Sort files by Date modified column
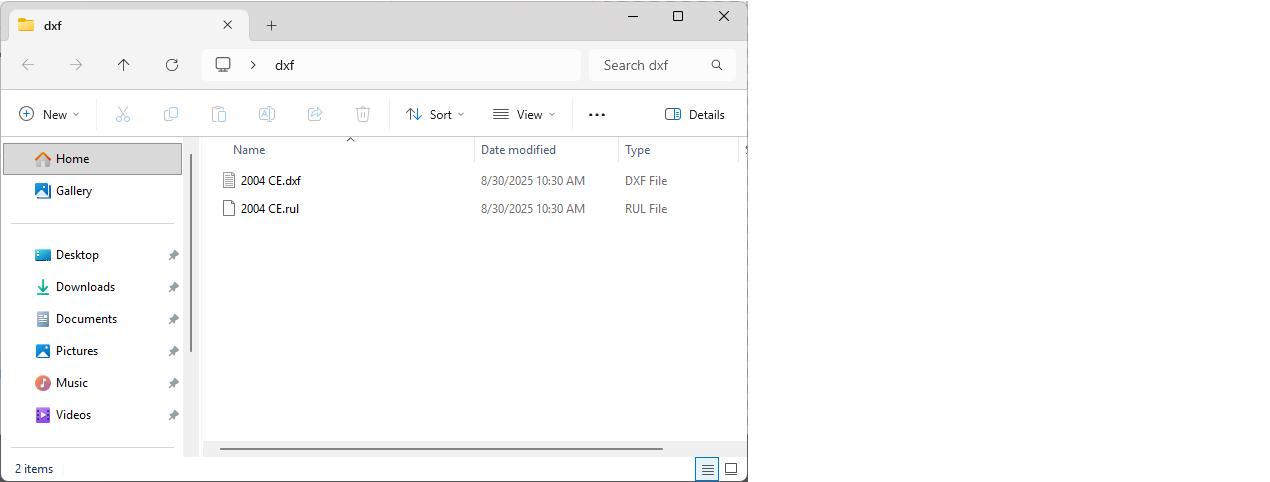 coord(518,150)
